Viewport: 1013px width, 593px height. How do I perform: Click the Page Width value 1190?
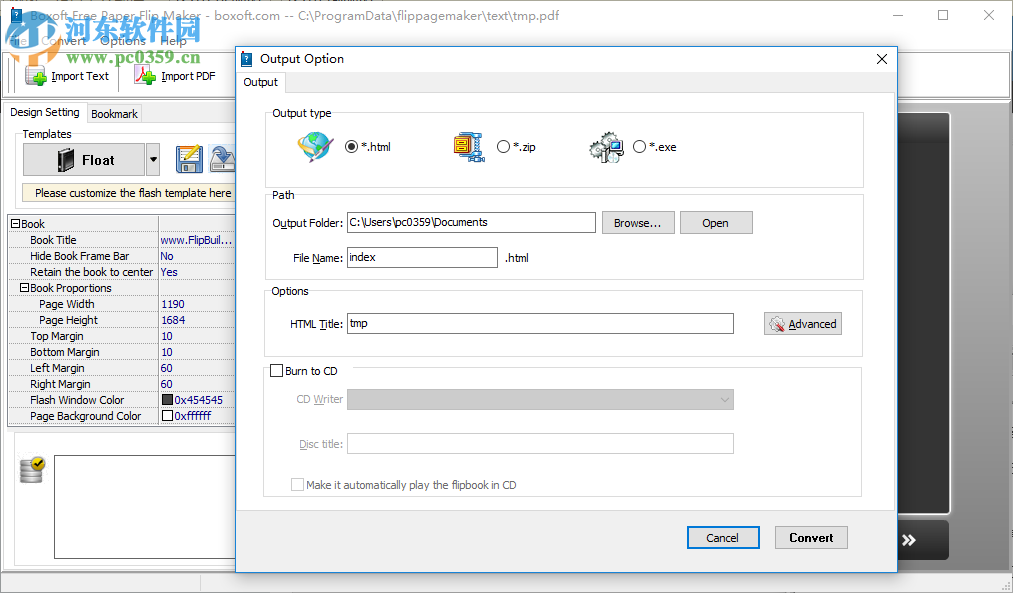coord(172,304)
